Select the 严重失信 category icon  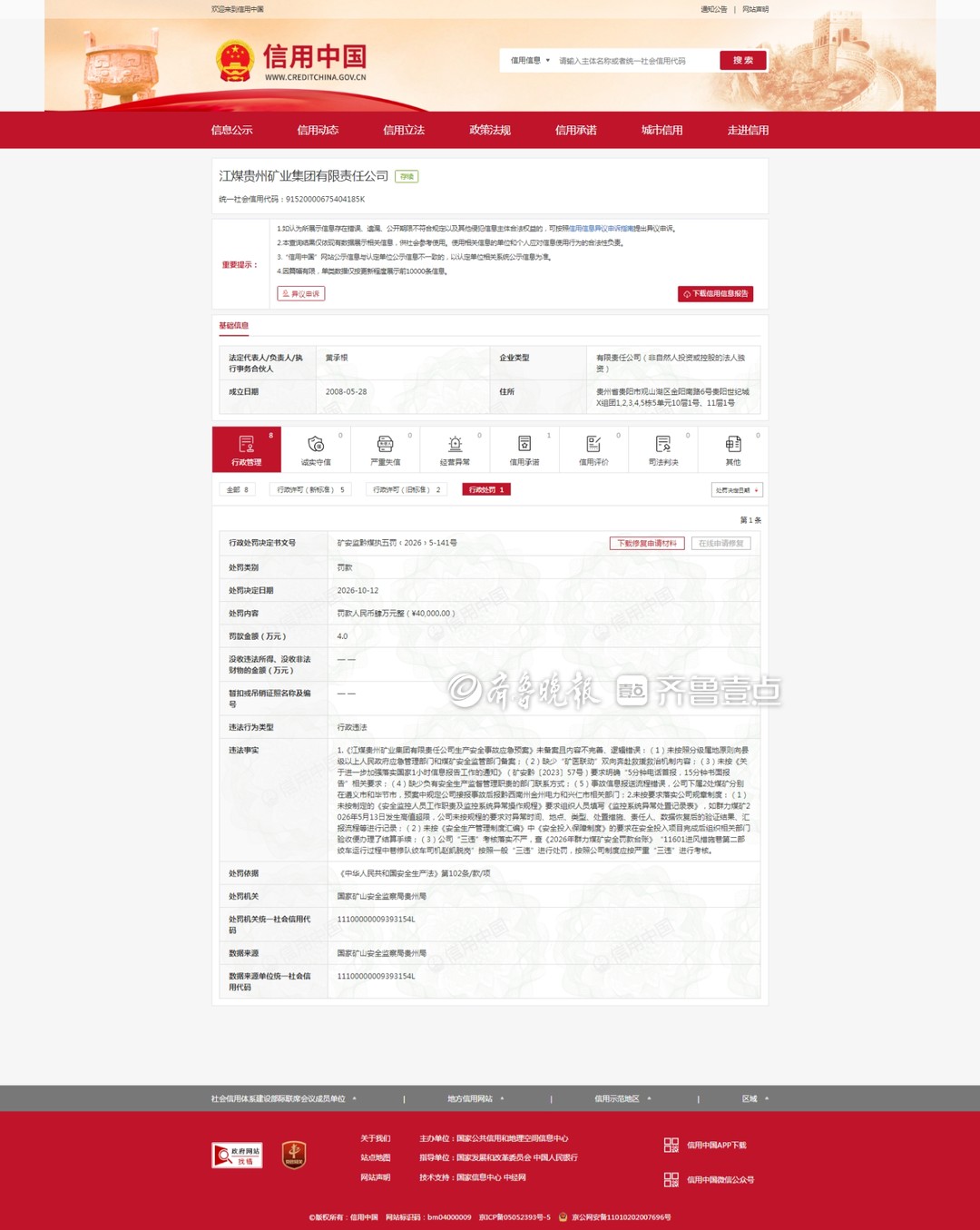386,444
